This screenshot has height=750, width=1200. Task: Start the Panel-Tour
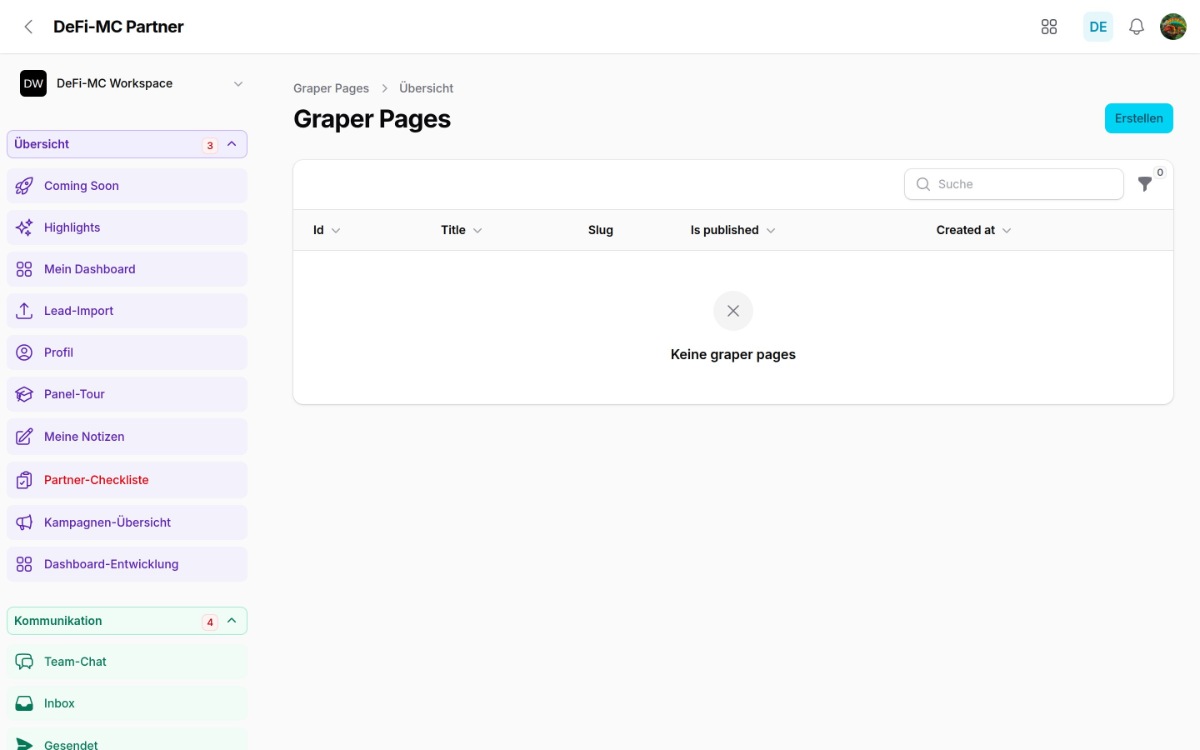127,394
